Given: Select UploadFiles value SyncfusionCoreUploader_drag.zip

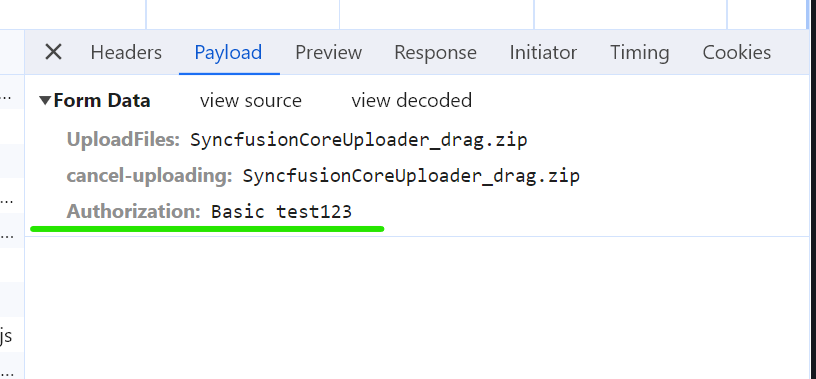Looking at the screenshot, I should [x=359, y=140].
